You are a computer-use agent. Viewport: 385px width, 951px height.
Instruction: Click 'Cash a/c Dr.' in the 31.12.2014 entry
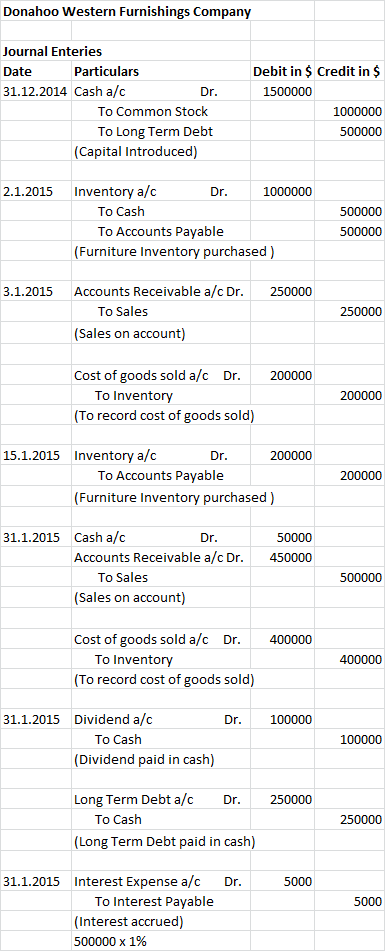(146, 92)
